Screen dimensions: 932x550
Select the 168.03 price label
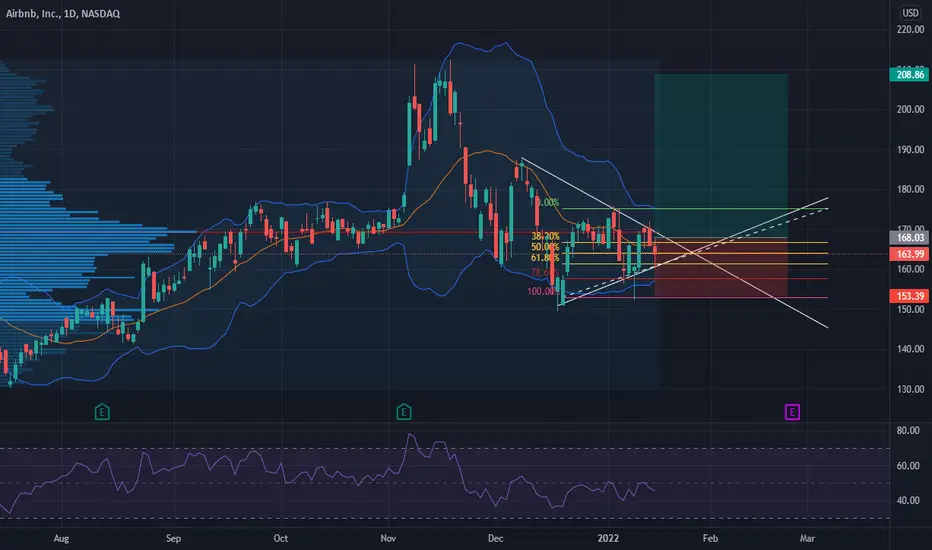coord(910,238)
